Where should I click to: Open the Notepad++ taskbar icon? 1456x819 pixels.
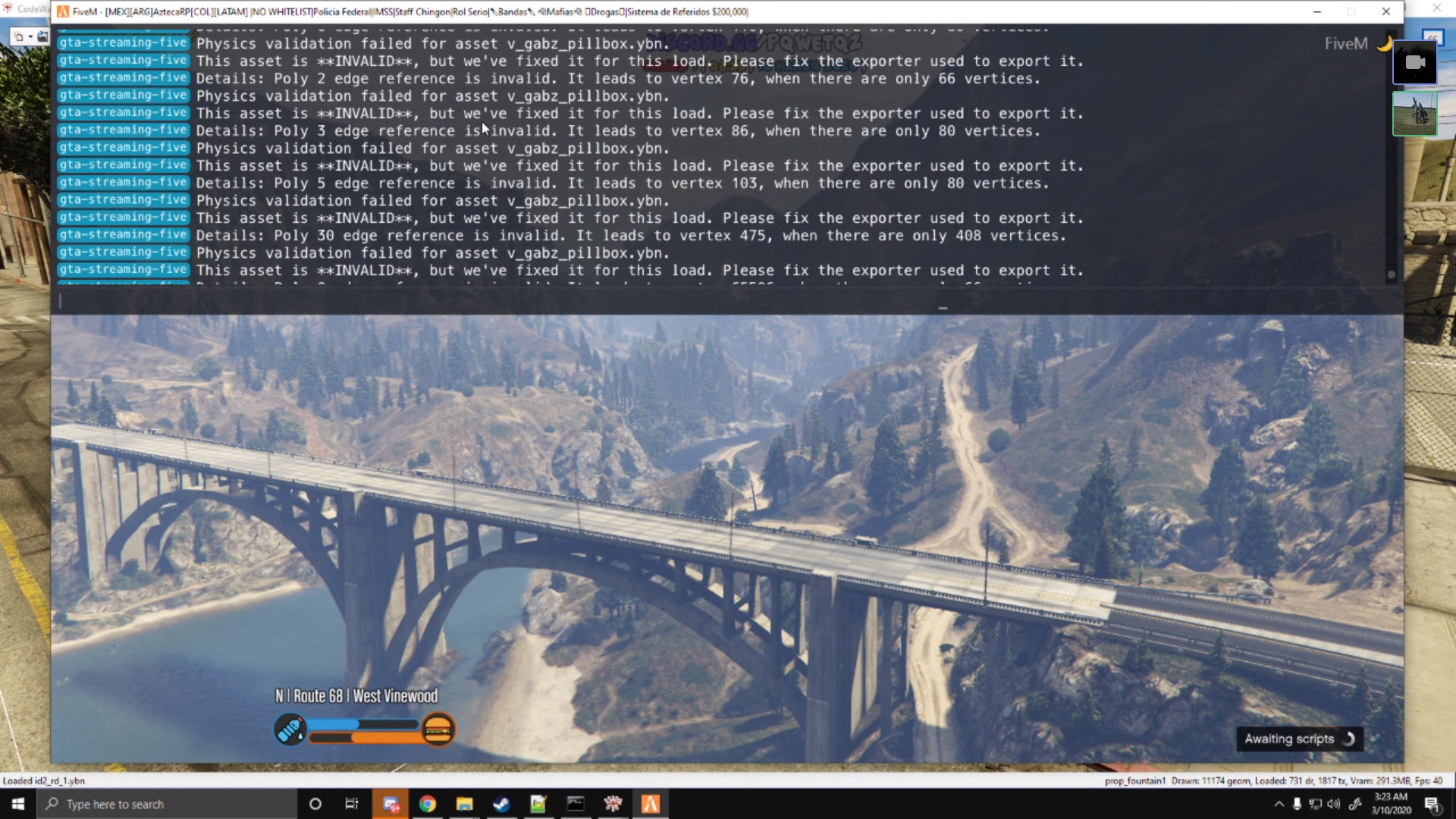(x=538, y=804)
